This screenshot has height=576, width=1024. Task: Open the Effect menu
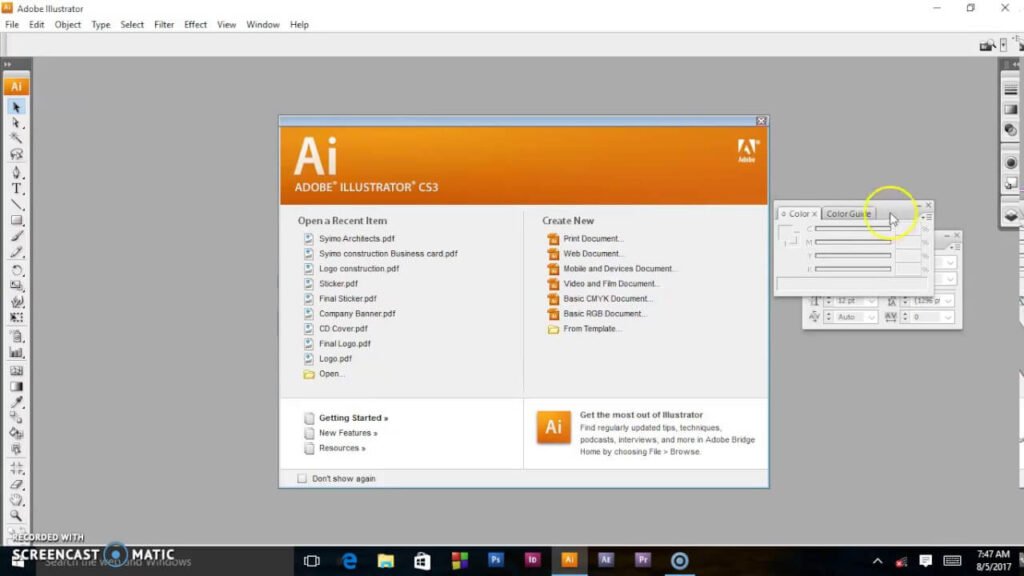click(x=195, y=24)
